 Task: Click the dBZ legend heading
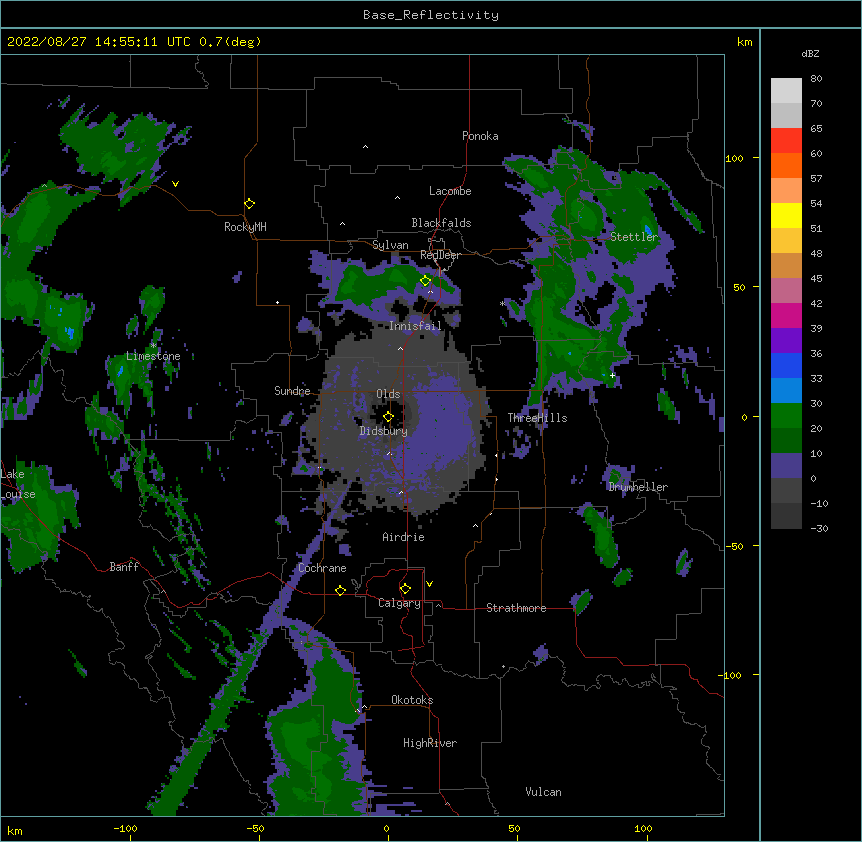coord(810,53)
